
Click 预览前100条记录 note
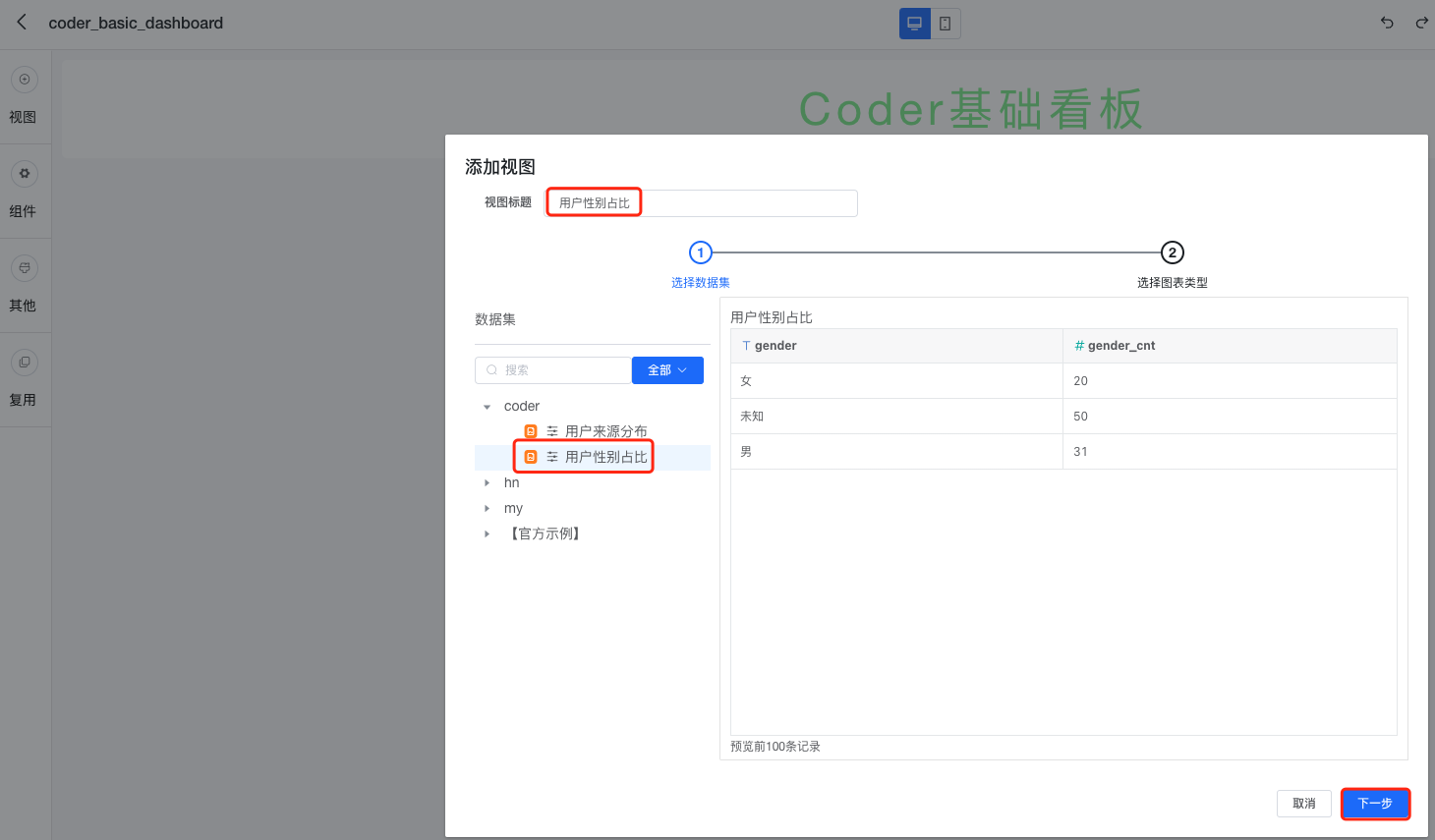coord(775,747)
